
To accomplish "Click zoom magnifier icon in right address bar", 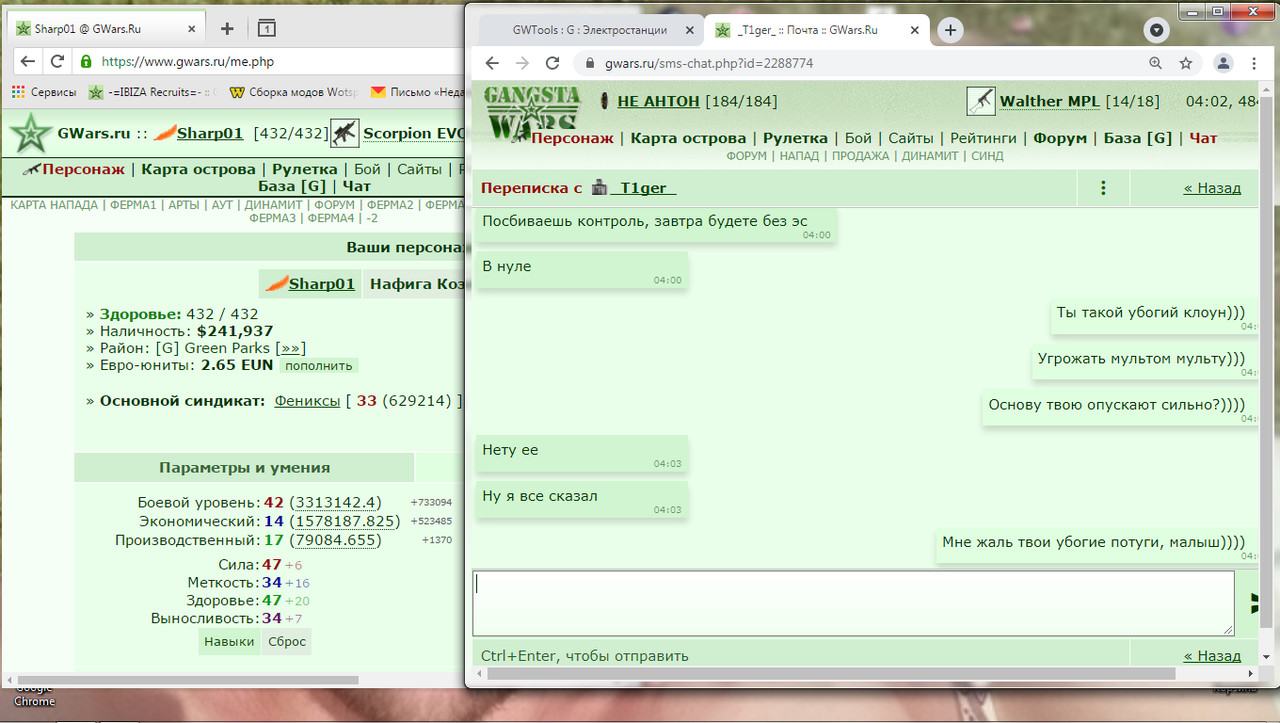I will point(1156,63).
